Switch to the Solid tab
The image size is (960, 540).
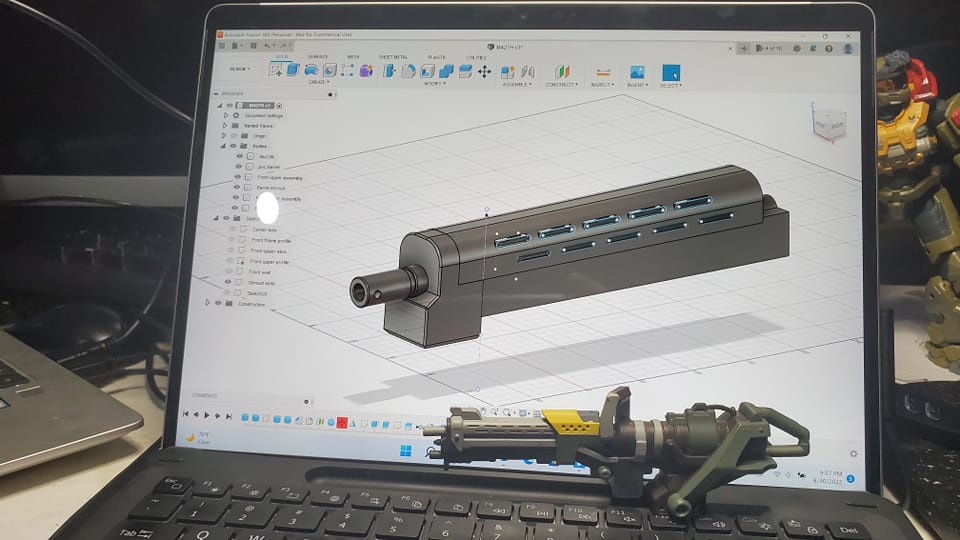[x=282, y=56]
